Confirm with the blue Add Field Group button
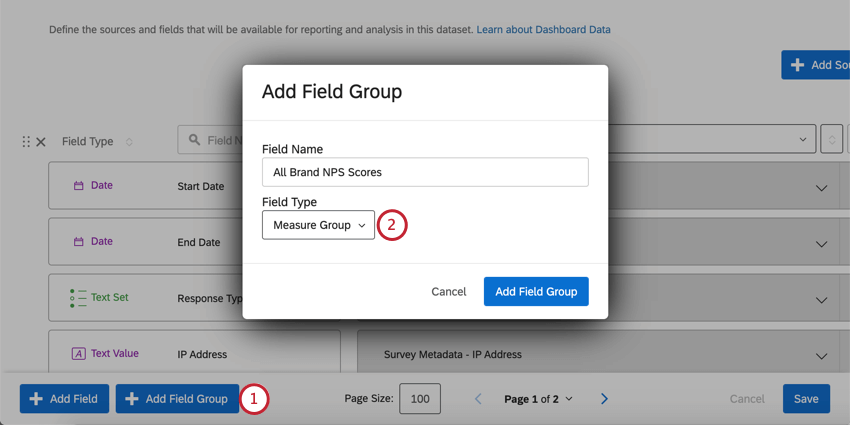Viewport: 850px width, 425px height. (536, 292)
